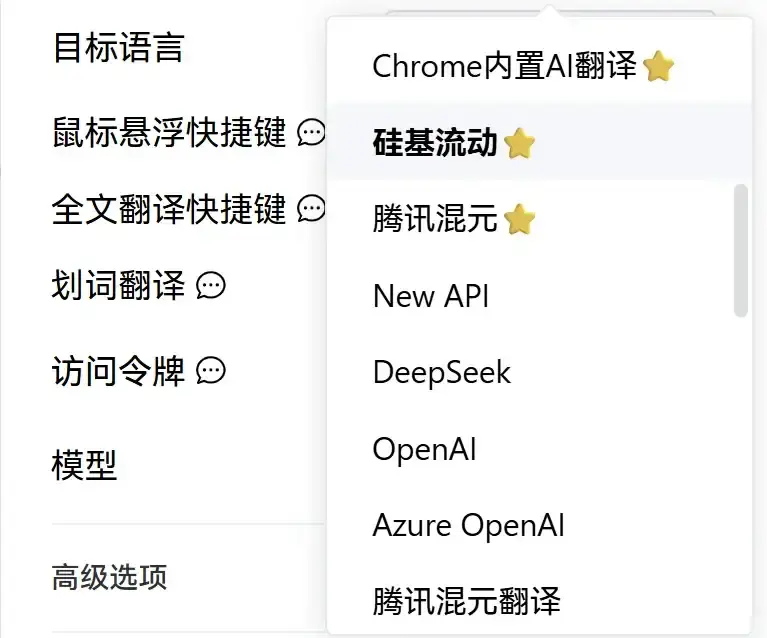Click the 划词翻译 setting label
The height and width of the screenshot is (638, 767).
pyautogui.click(x=118, y=285)
